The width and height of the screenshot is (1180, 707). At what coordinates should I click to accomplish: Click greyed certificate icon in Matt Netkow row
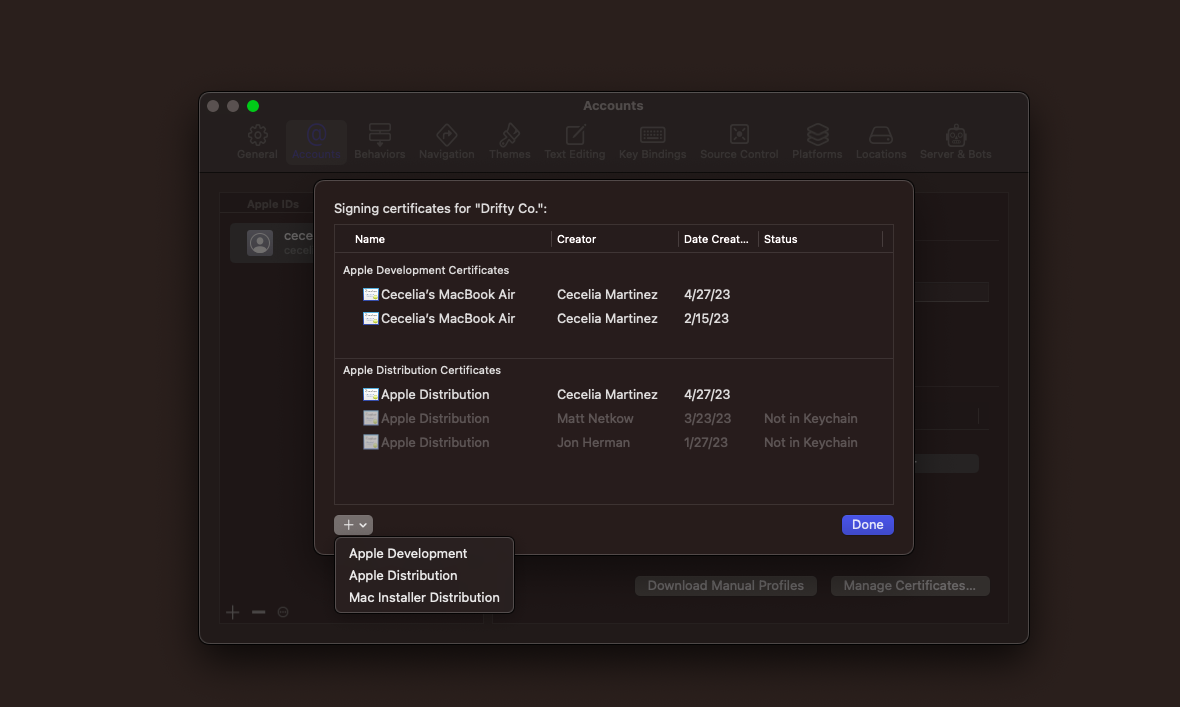click(x=370, y=419)
